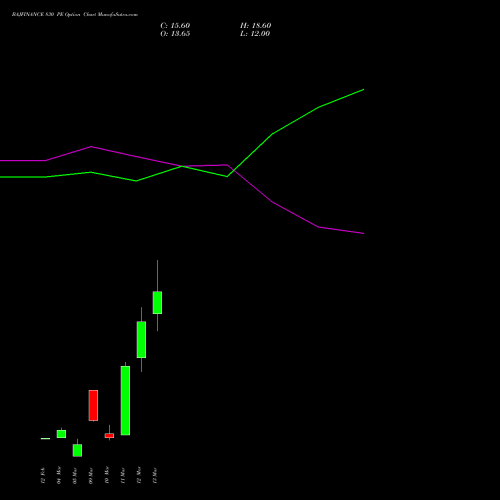Click the low value "L: 12.00"
Image resolution: width=500 pixels, height=500 pixels.
click(255, 34)
